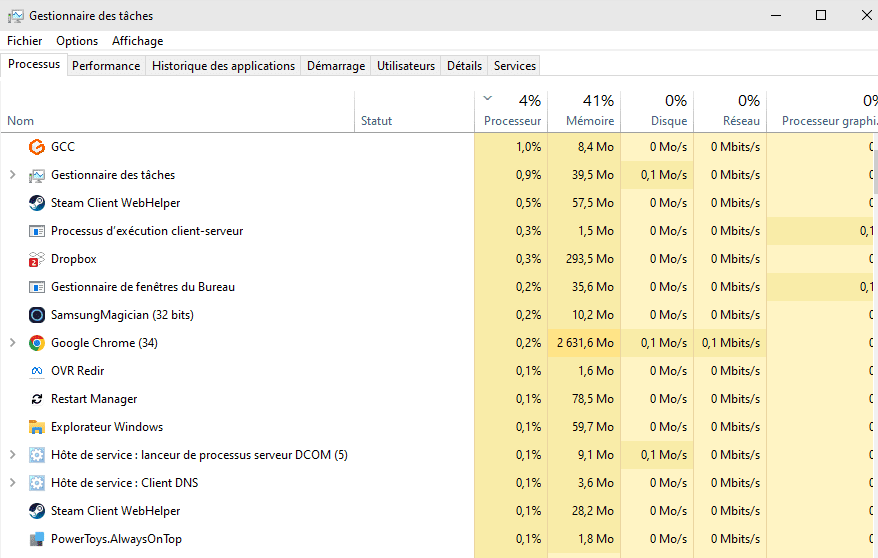The width and height of the screenshot is (878, 558).
Task: Sort by the Disque column header
Action: (657, 112)
